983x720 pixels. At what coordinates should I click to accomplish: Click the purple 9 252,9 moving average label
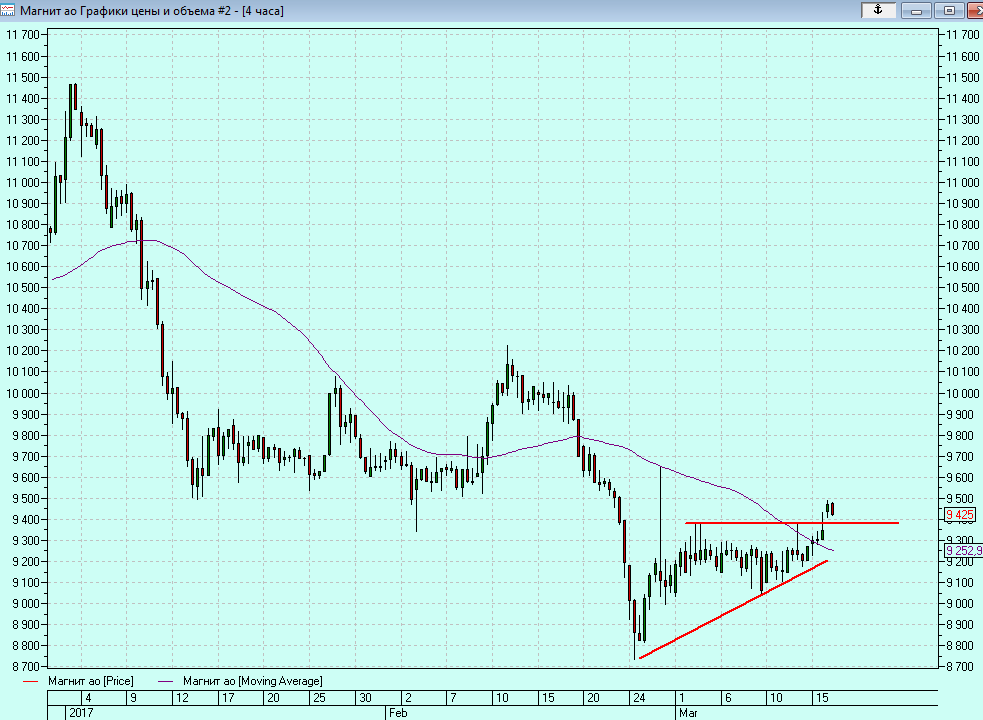(964, 551)
